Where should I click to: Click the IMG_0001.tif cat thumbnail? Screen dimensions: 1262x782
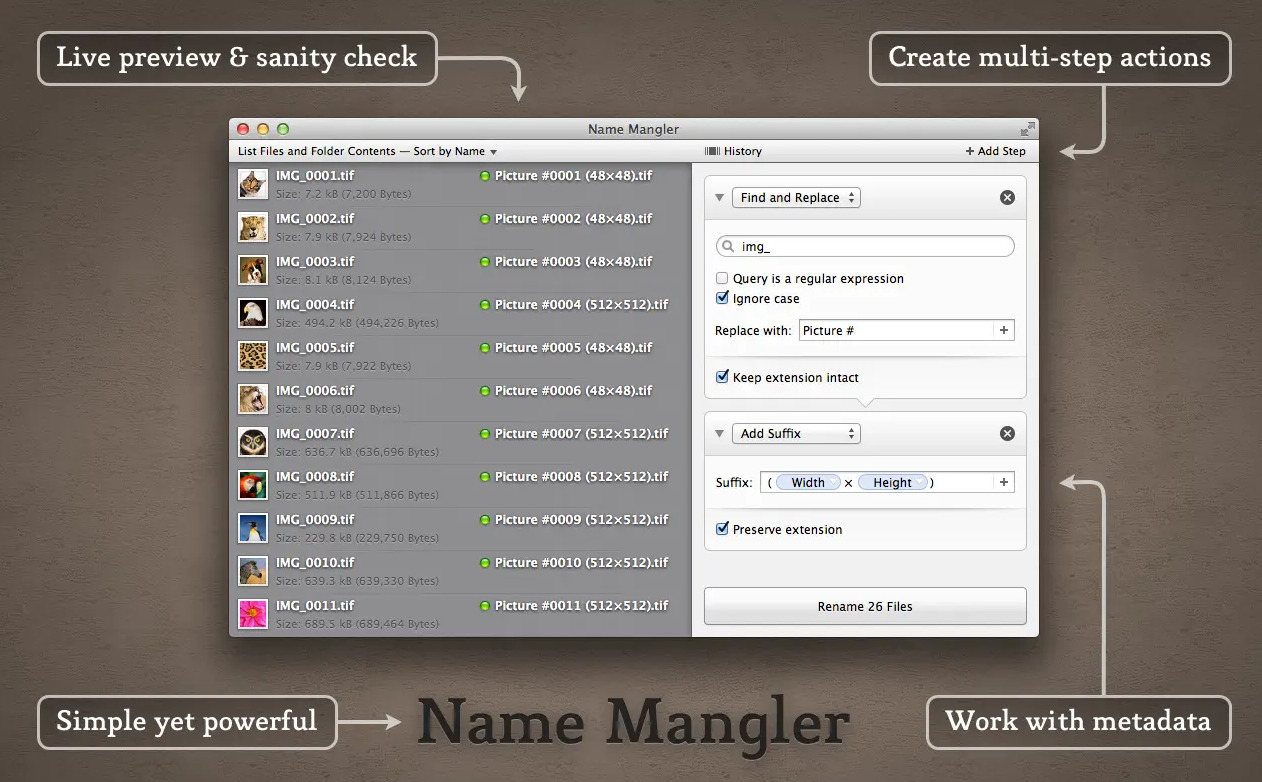pos(252,184)
